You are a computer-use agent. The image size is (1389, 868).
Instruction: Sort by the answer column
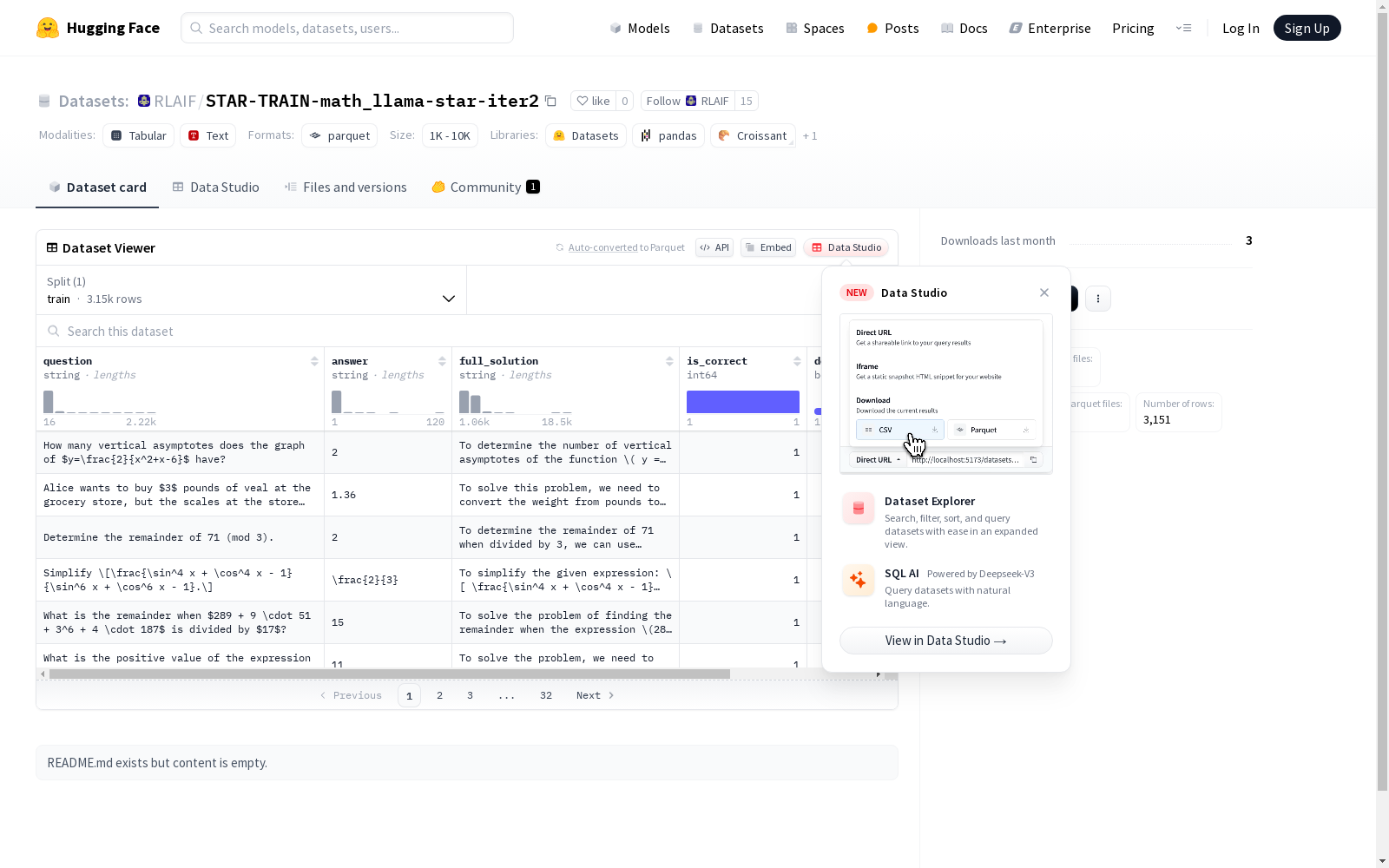coord(442,361)
